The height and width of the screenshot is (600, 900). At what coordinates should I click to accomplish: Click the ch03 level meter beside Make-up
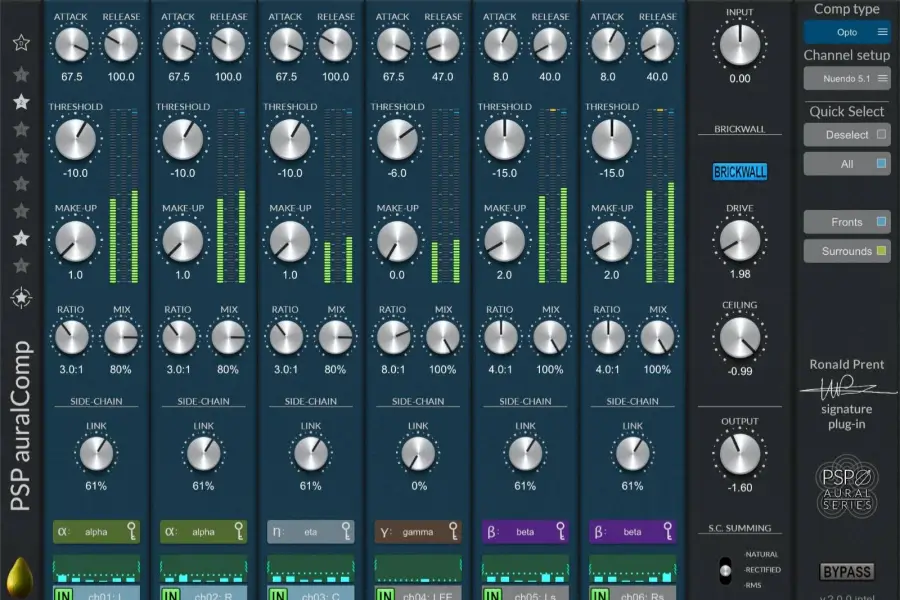coord(338,195)
